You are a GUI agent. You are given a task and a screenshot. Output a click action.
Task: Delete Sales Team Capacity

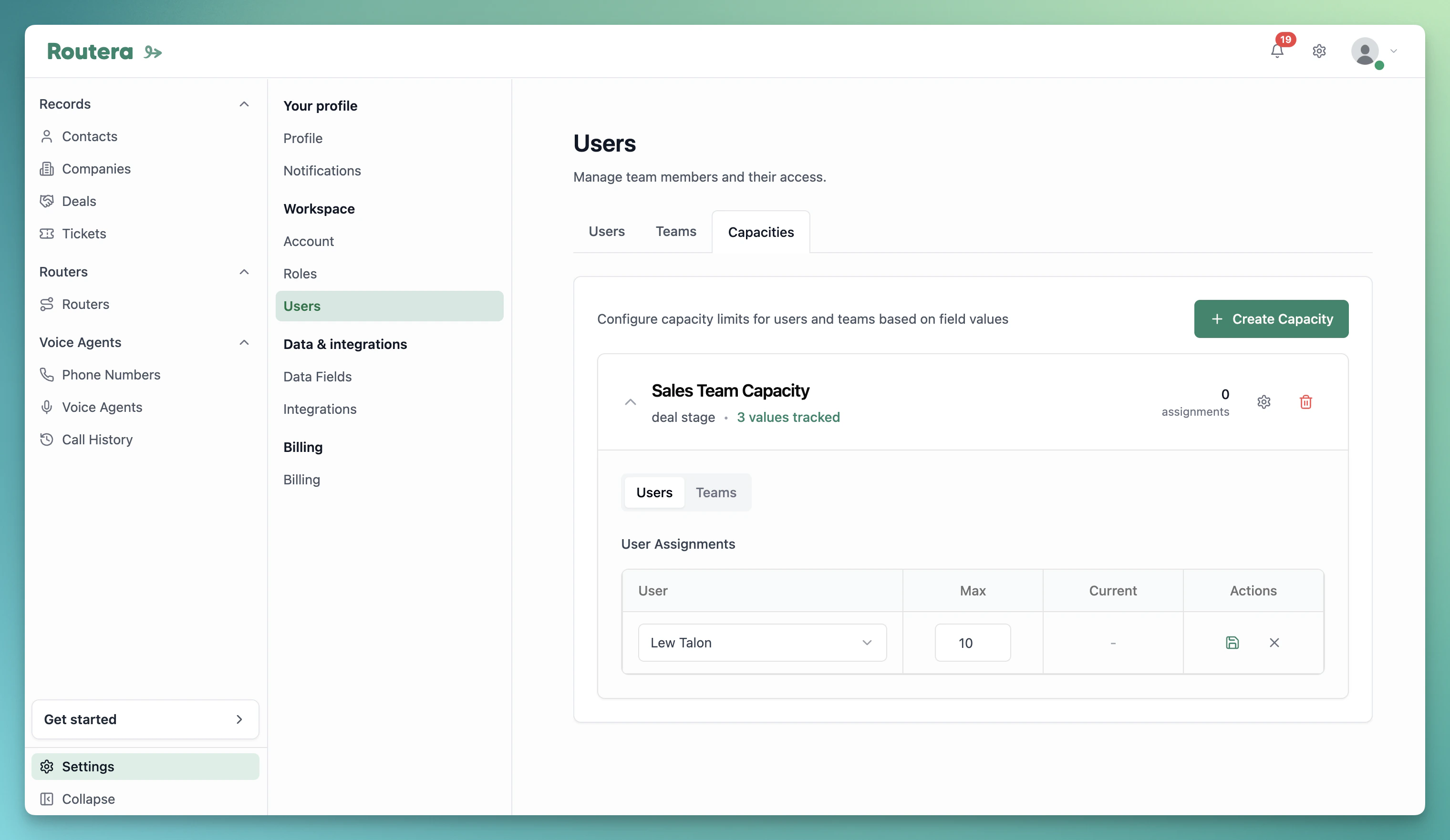coord(1305,402)
